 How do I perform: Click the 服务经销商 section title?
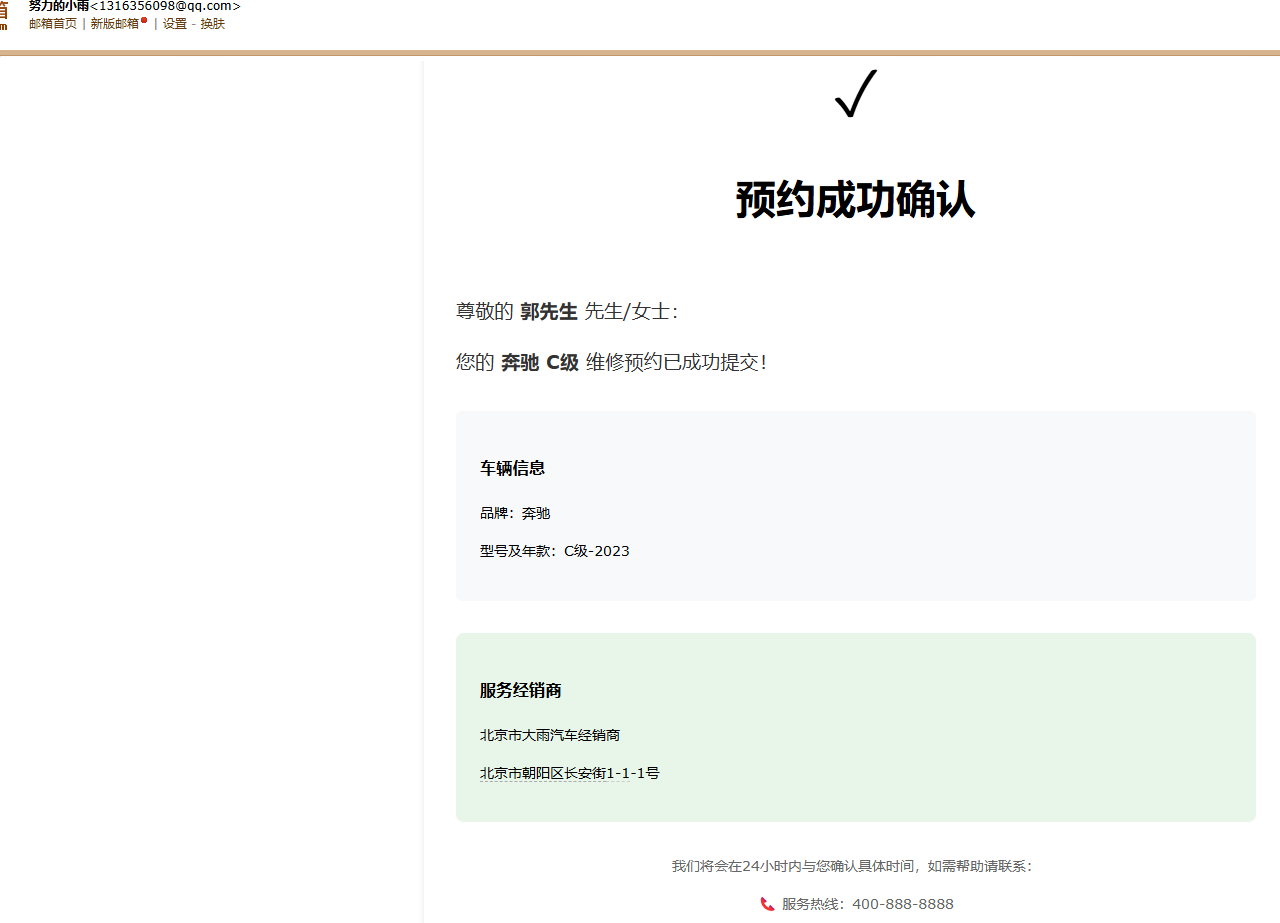(x=520, y=690)
